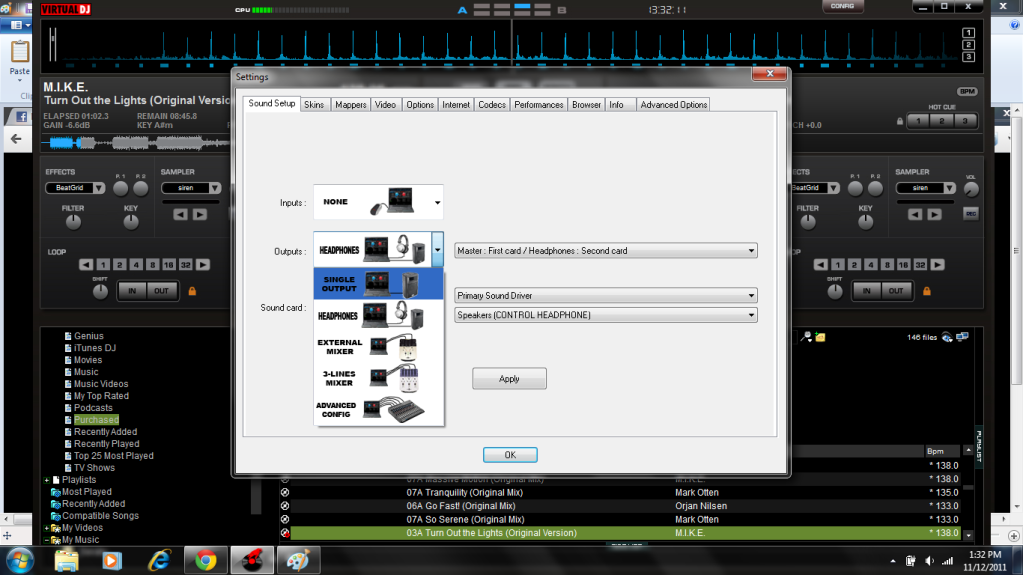Set left deck loop length to 32

185,265
